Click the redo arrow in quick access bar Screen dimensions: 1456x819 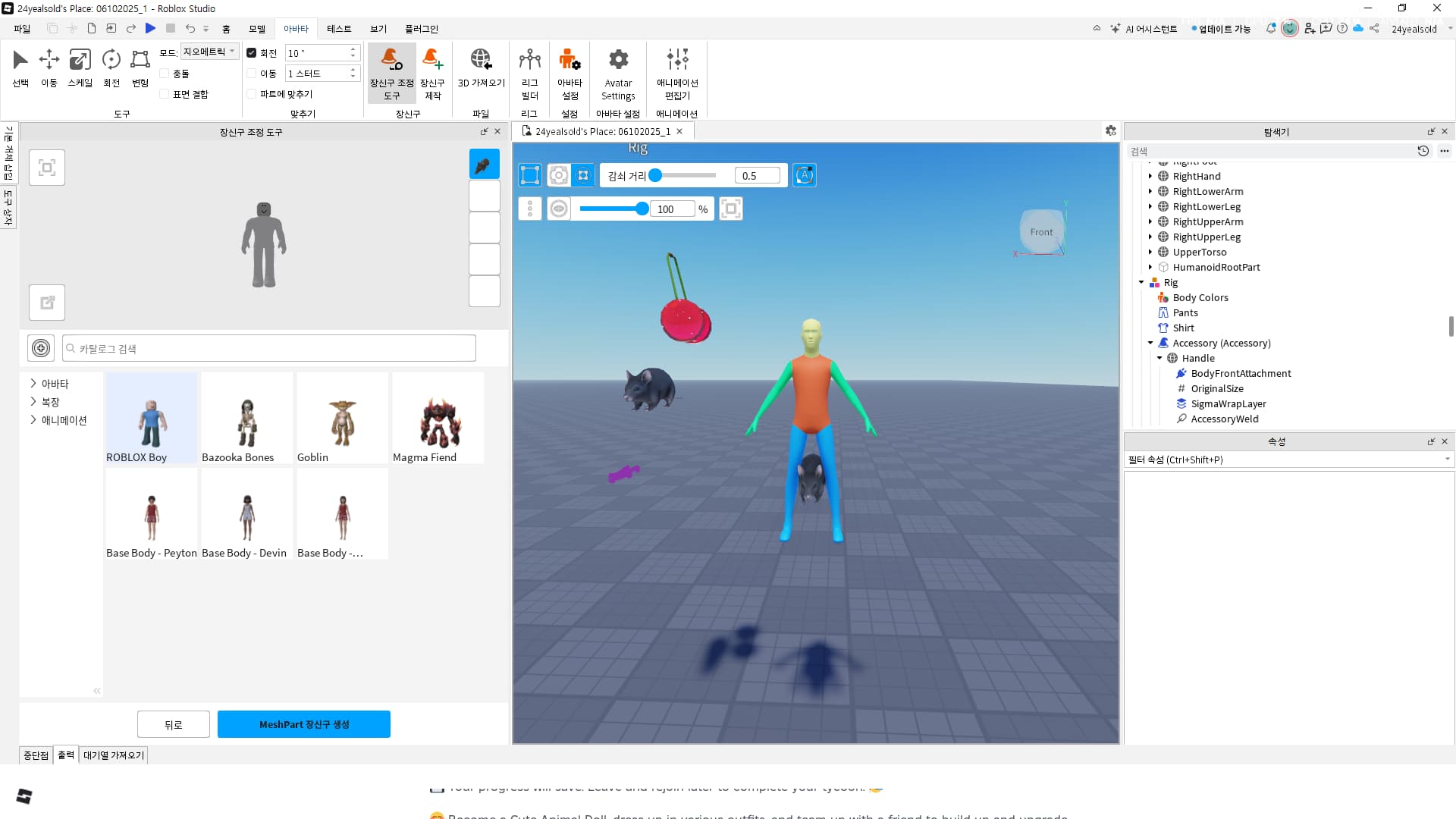coord(130,28)
